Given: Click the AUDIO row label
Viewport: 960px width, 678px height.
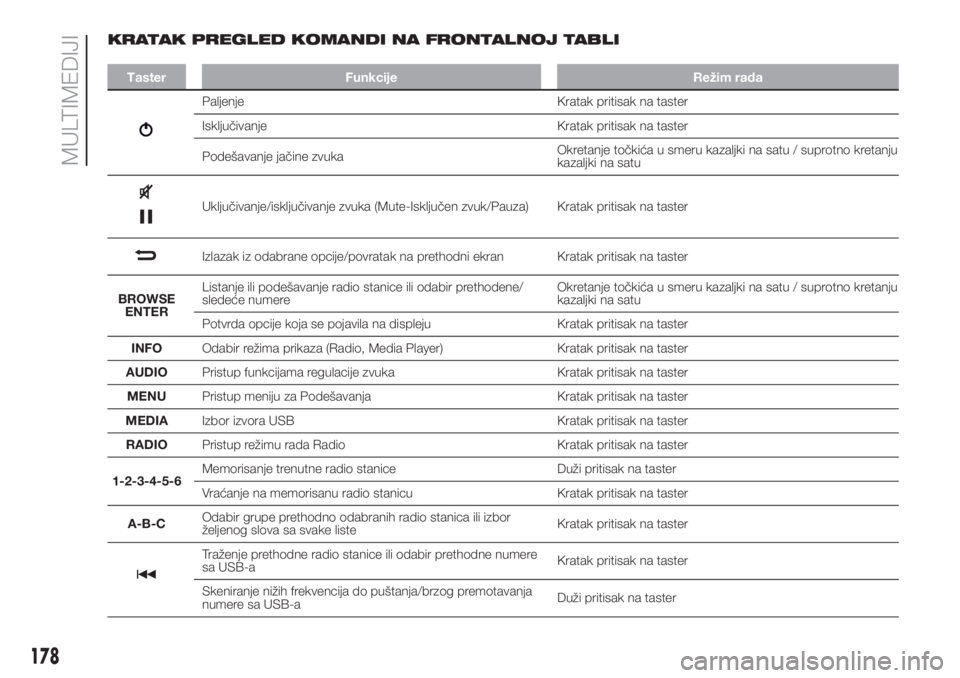Looking at the screenshot, I should (x=146, y=372).
